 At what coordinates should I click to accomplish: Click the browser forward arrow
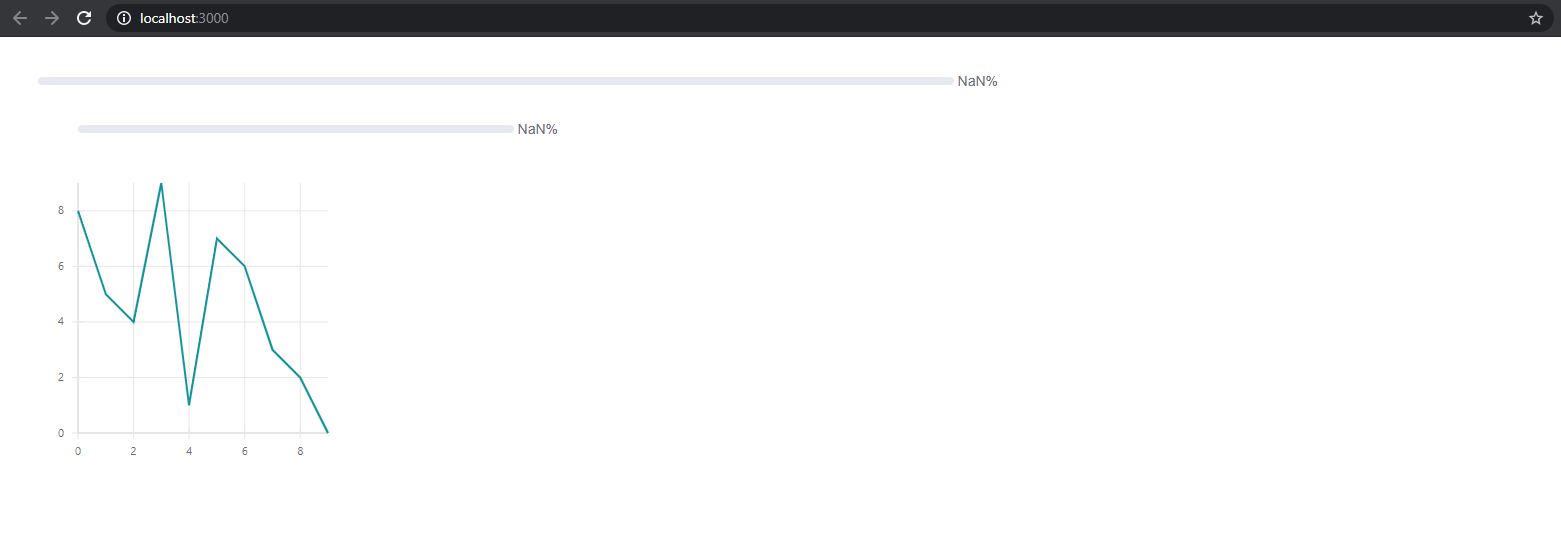[x=52, y=18]
